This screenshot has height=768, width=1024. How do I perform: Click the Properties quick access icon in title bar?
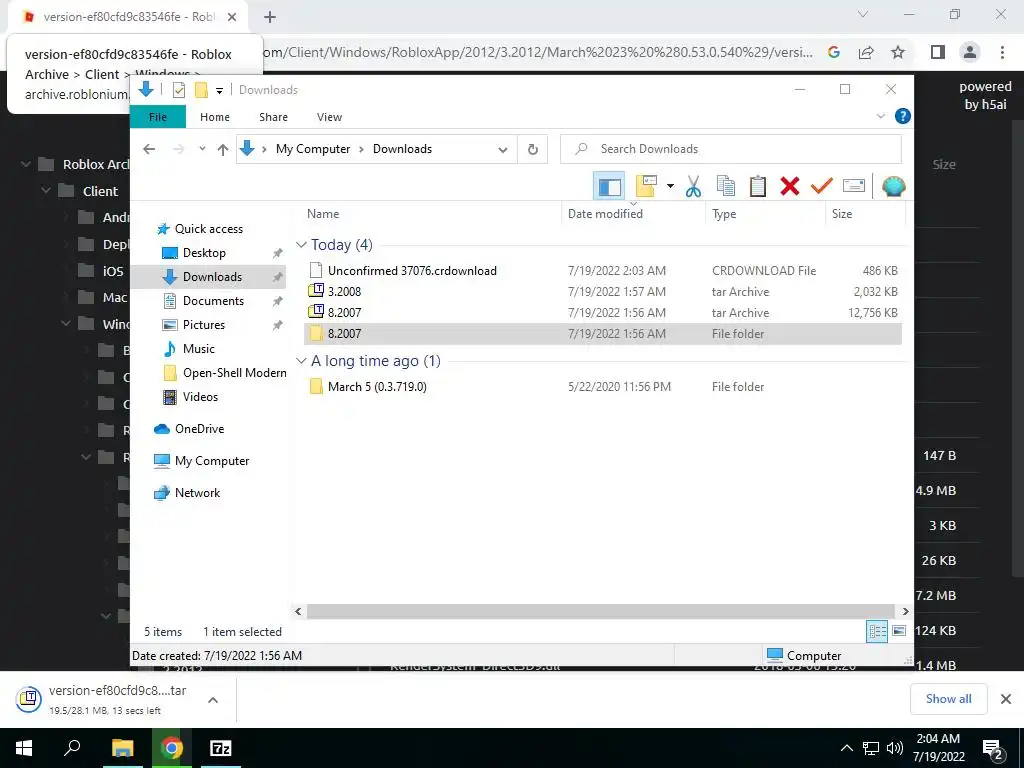[x=178, y=89]
